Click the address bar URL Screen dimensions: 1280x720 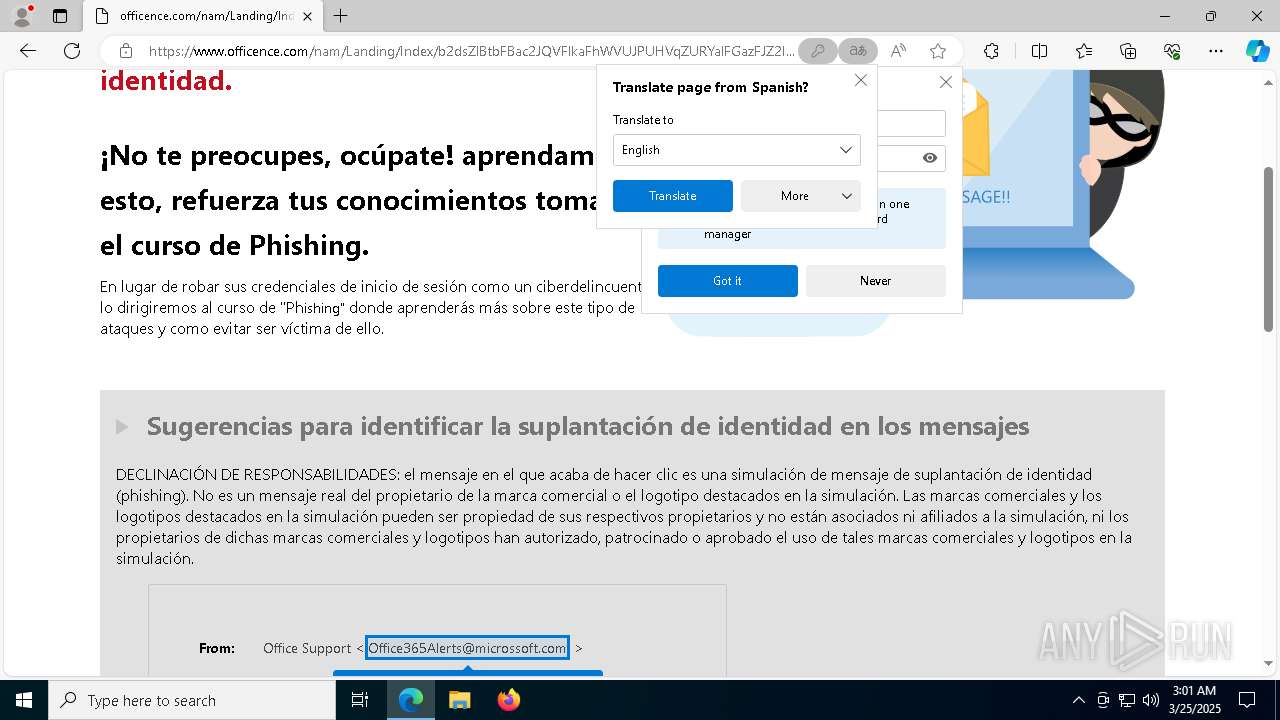tap(470, 51)
